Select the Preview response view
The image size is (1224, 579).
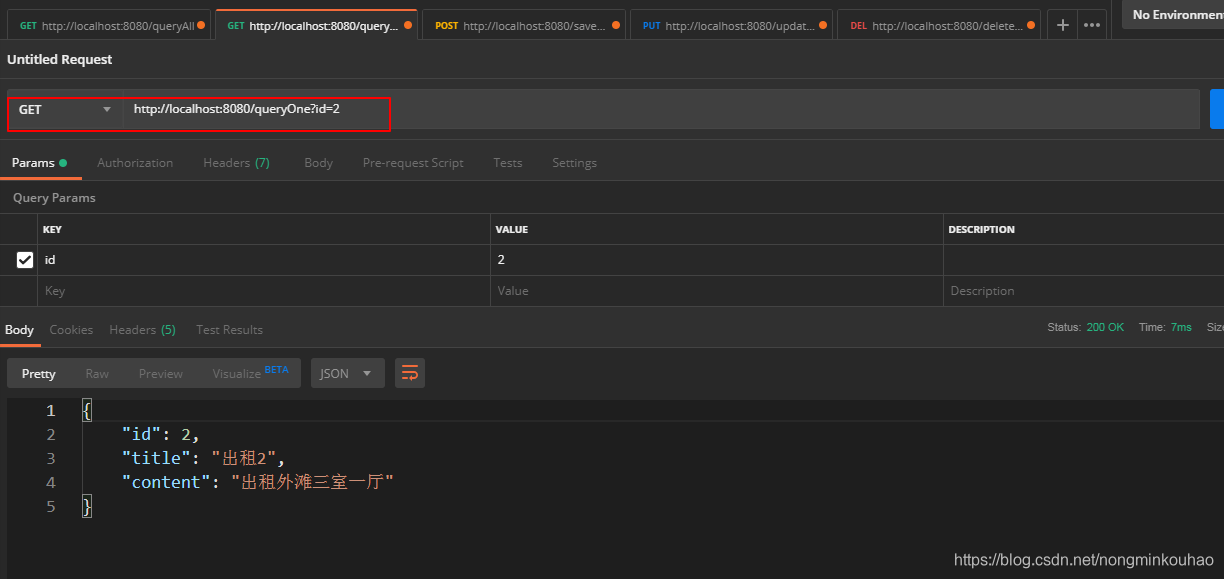point(161,373)
